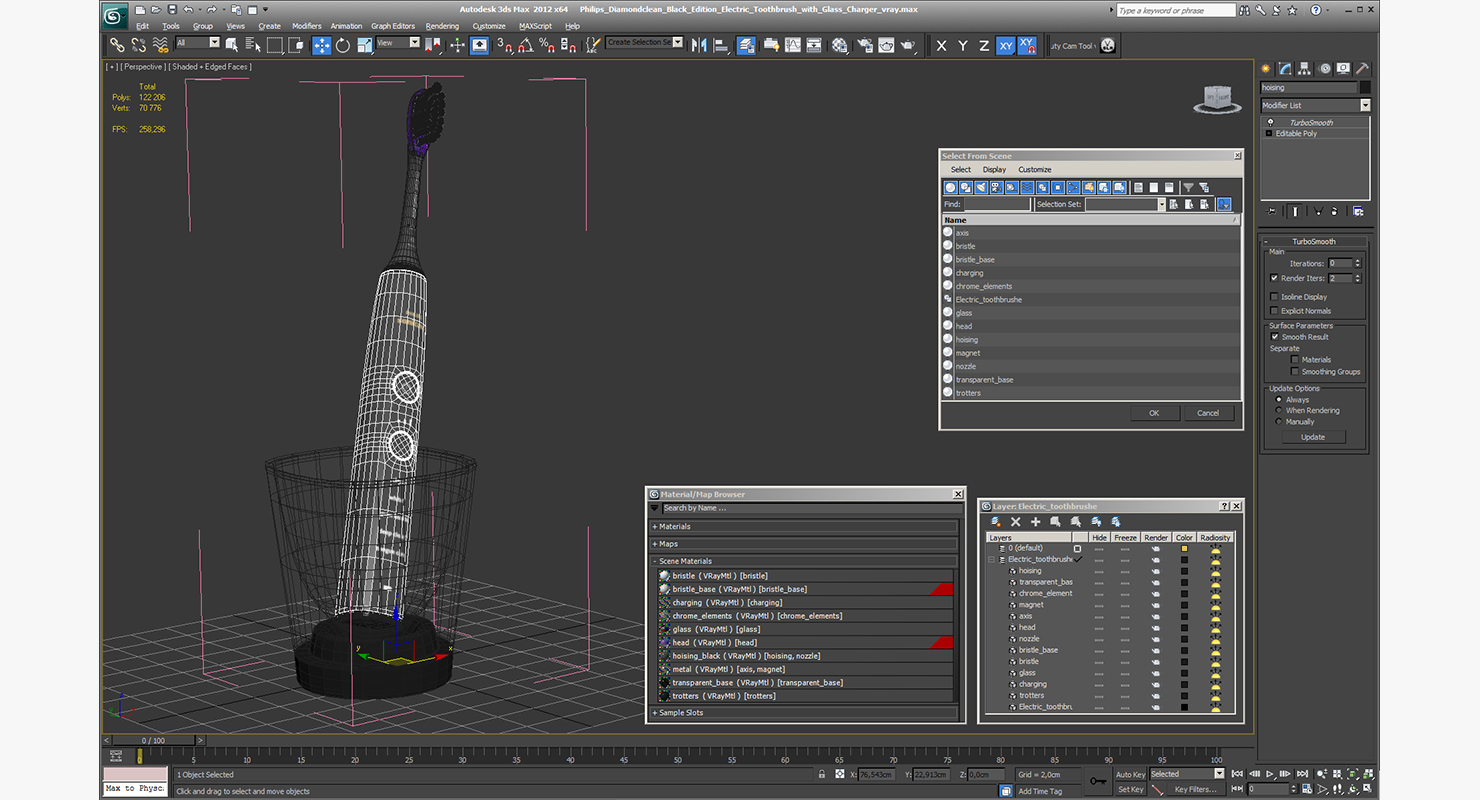Click the Mirror tool icon
Screen dimensions: 1480x800
[x=699, y=45]
